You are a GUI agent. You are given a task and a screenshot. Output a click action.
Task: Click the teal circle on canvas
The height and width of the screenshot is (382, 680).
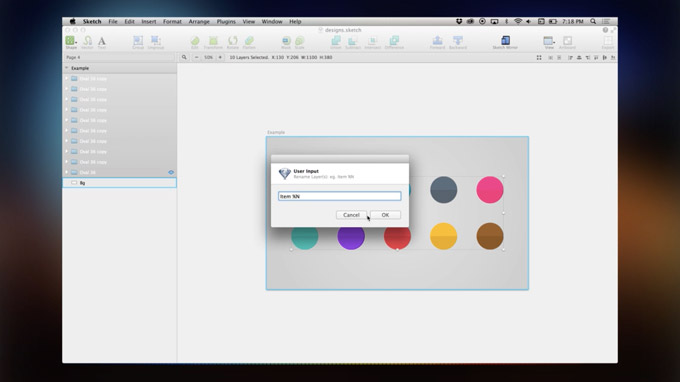click(x=304, y=238)
